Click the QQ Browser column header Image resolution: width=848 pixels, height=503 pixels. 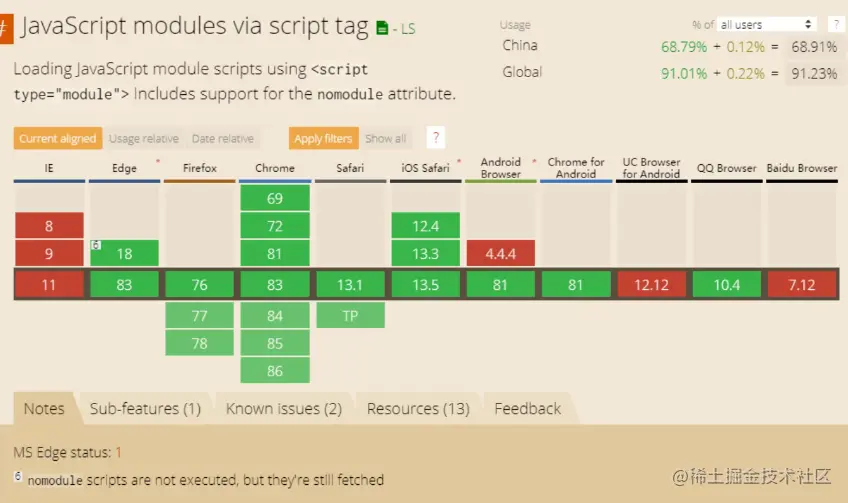(726, 168)
